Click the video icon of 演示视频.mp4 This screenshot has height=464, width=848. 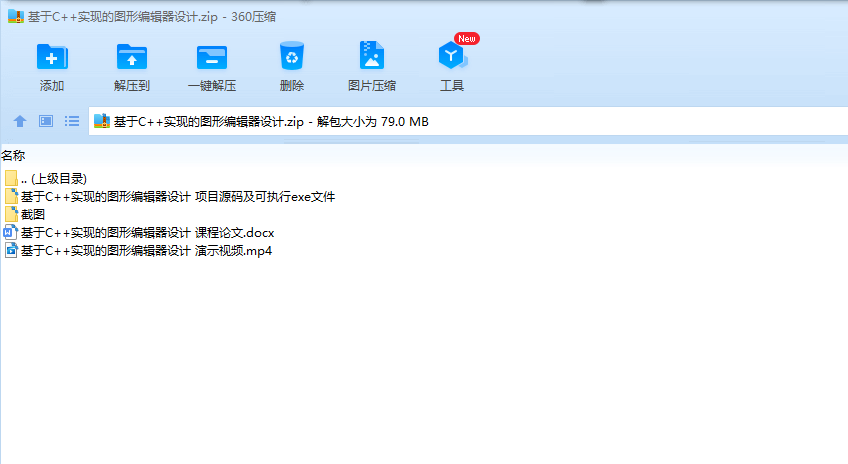(x=11, y=250)
